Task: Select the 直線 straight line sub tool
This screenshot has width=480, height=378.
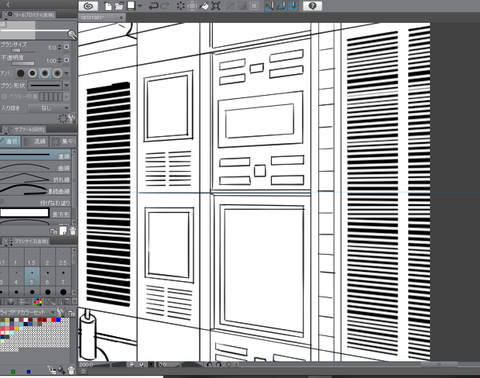Action: coord(35,155)
